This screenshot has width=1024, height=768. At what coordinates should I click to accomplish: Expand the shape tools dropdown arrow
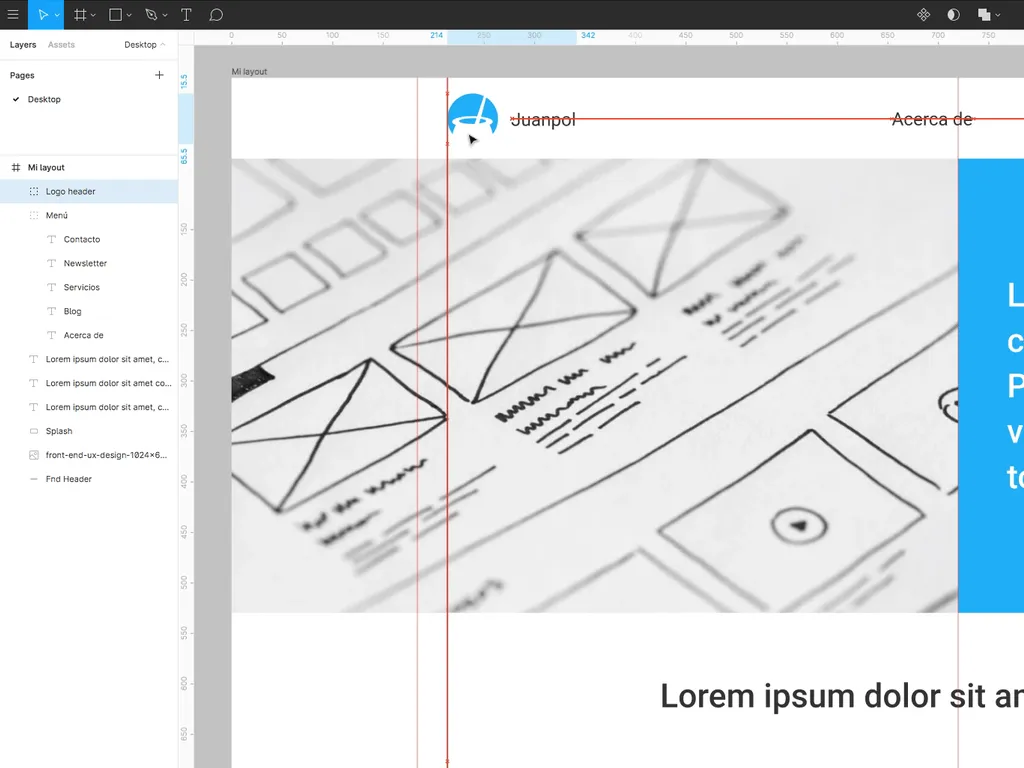pos(129,15)
